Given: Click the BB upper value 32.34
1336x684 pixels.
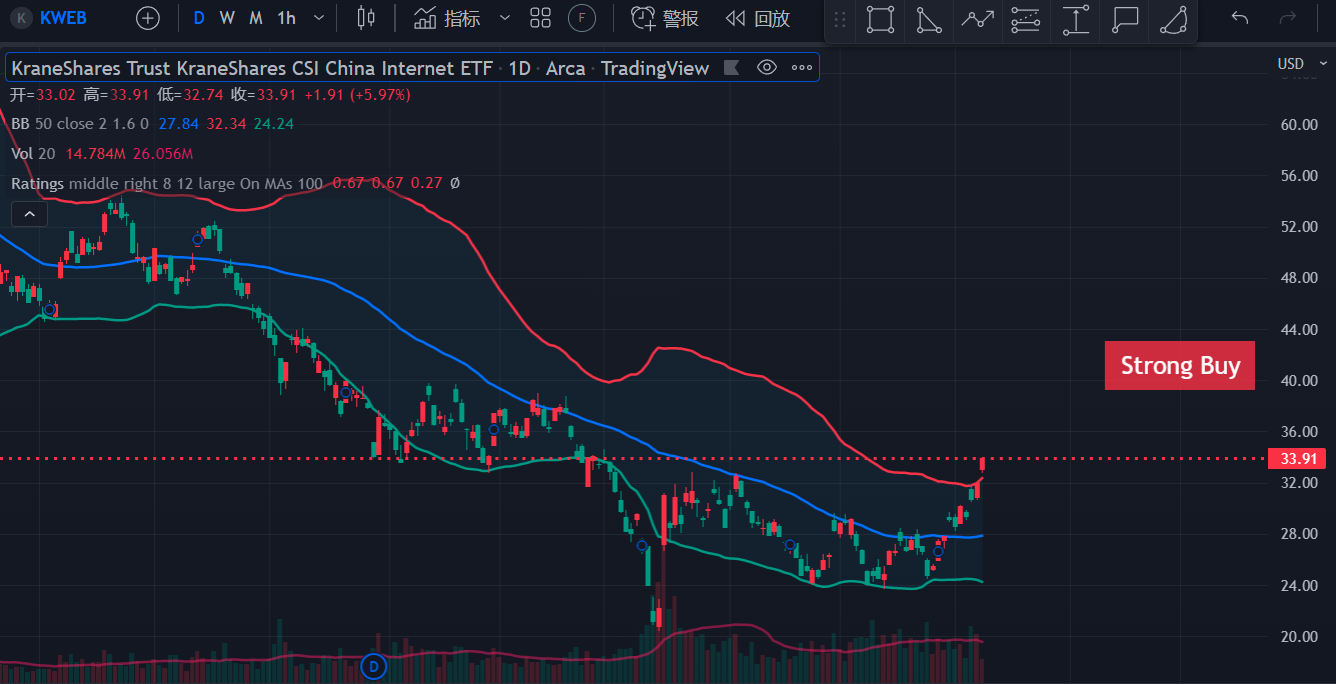Looking at the screenshot, I should (226, 123).
